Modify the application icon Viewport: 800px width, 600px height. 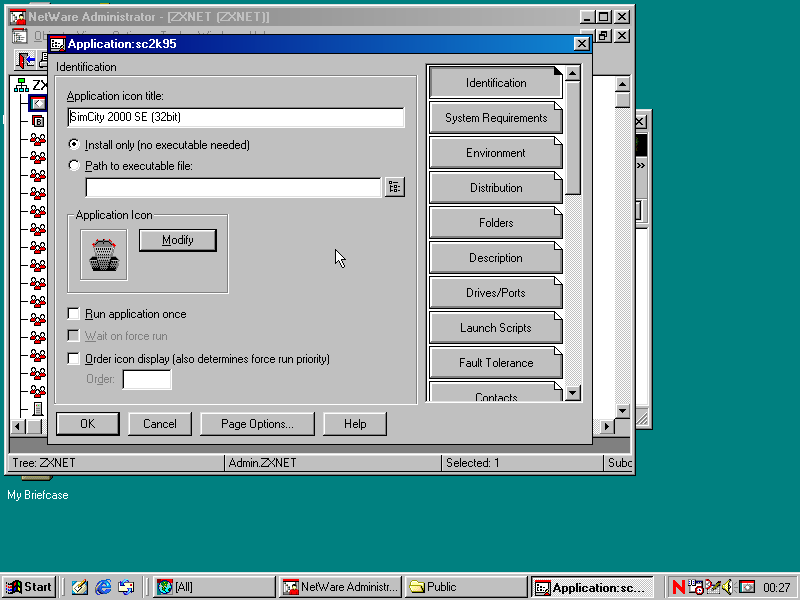point(178,240)
